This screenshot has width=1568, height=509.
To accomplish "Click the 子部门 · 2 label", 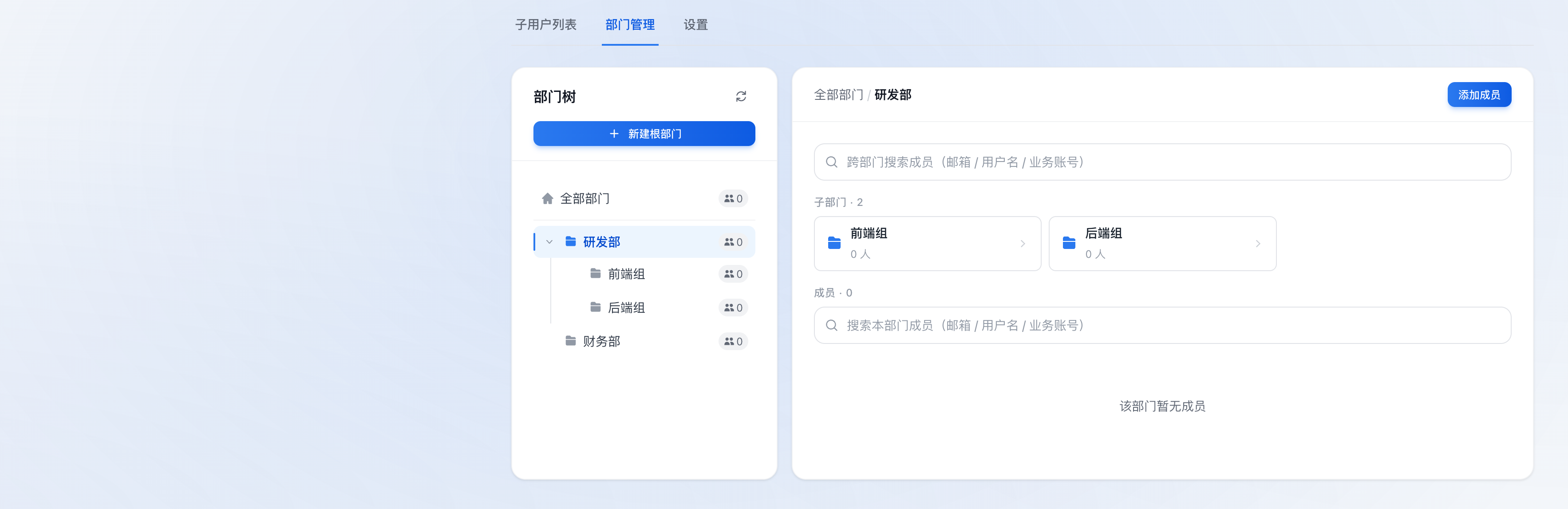I will tap(838, 202).
